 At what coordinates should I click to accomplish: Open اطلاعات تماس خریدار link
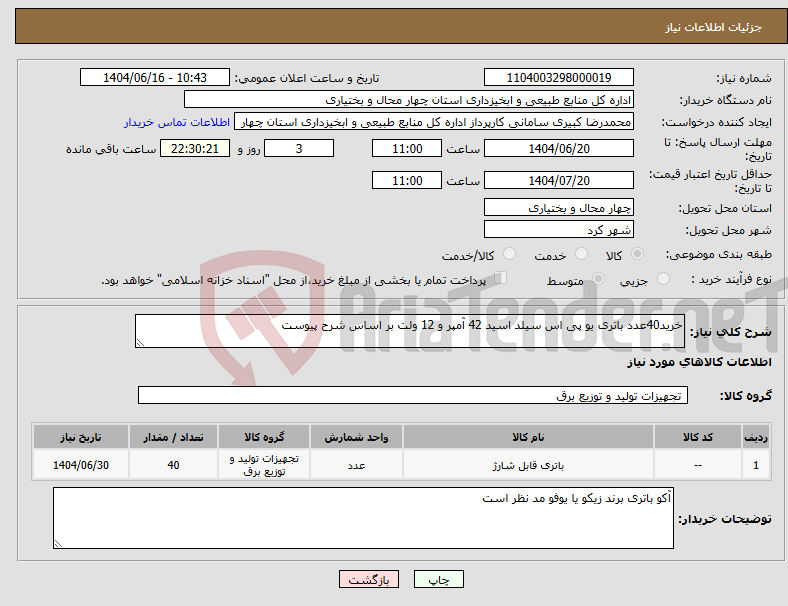[x=177, y=122]
